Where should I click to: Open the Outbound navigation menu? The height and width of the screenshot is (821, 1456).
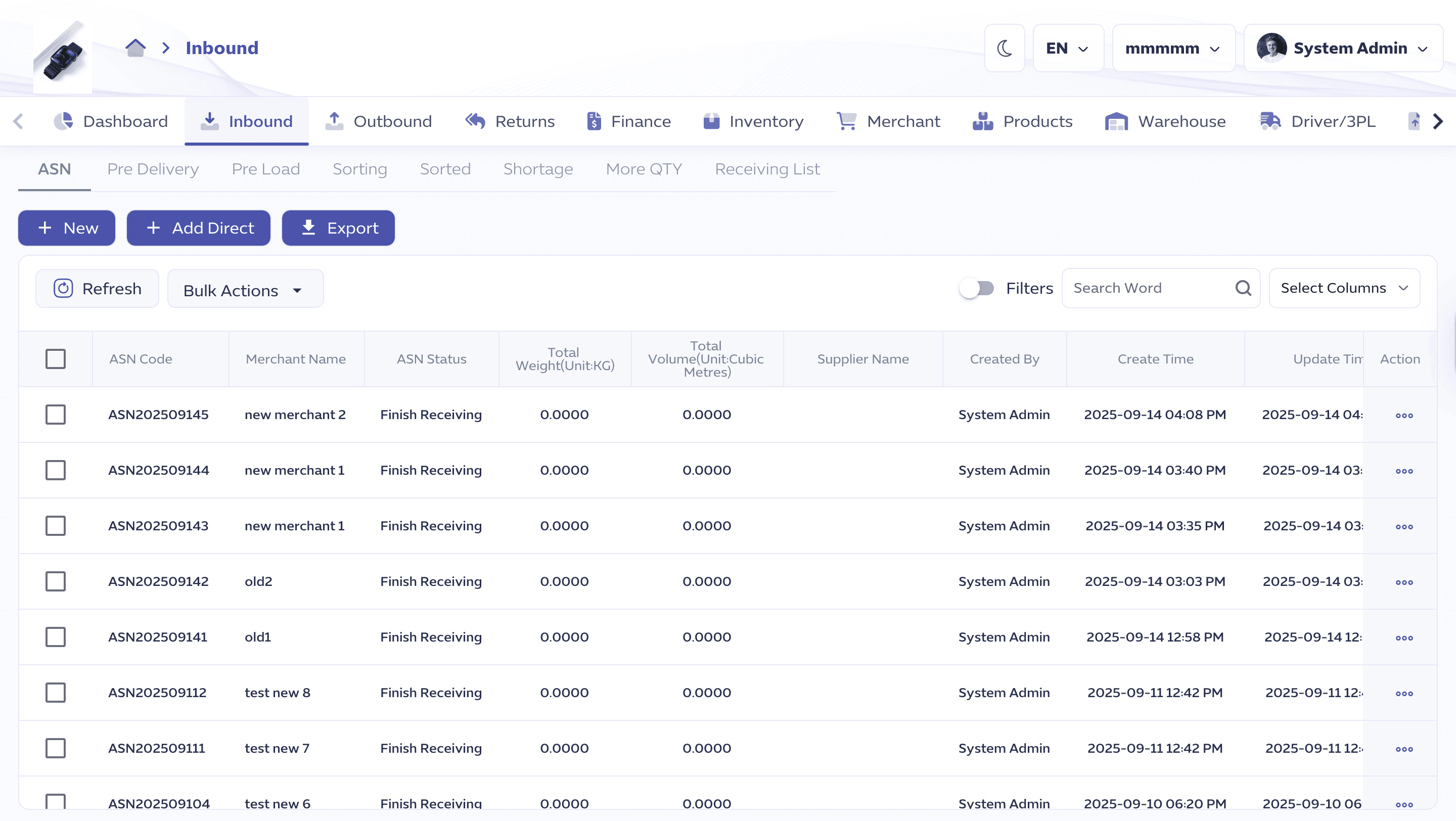(x=378, y=121)
